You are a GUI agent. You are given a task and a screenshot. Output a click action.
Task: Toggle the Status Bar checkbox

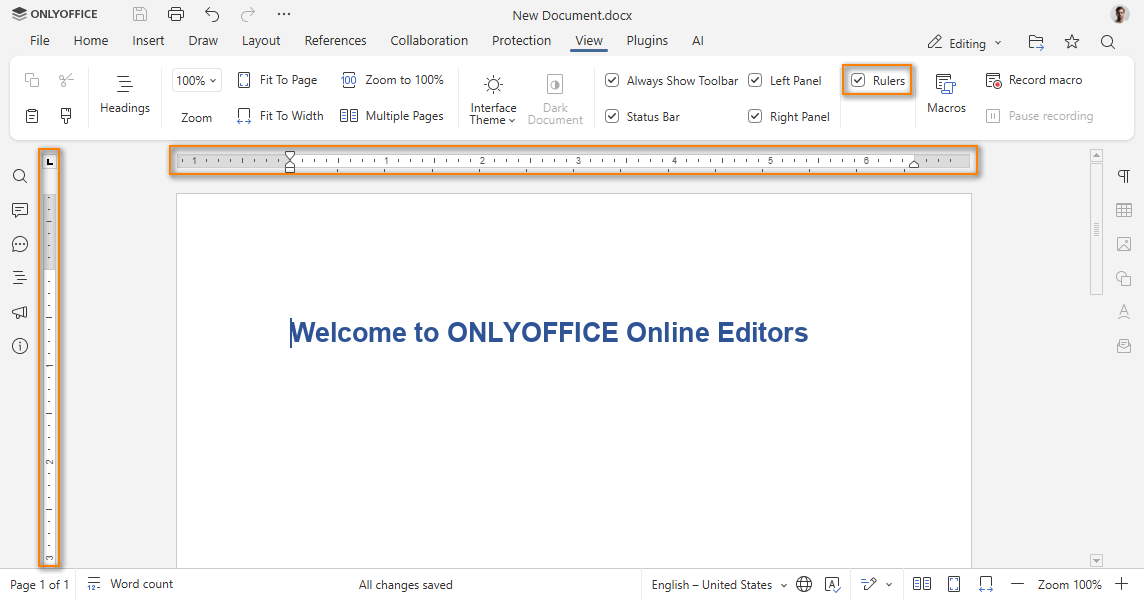tap(612, 116)
